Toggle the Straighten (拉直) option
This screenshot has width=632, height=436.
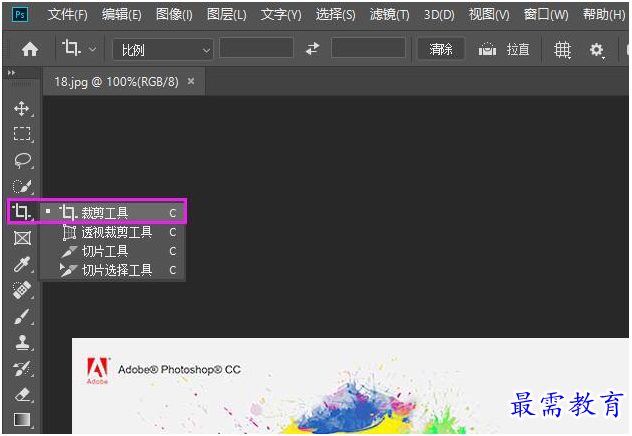pyautogui.click(x=504, y=50)
